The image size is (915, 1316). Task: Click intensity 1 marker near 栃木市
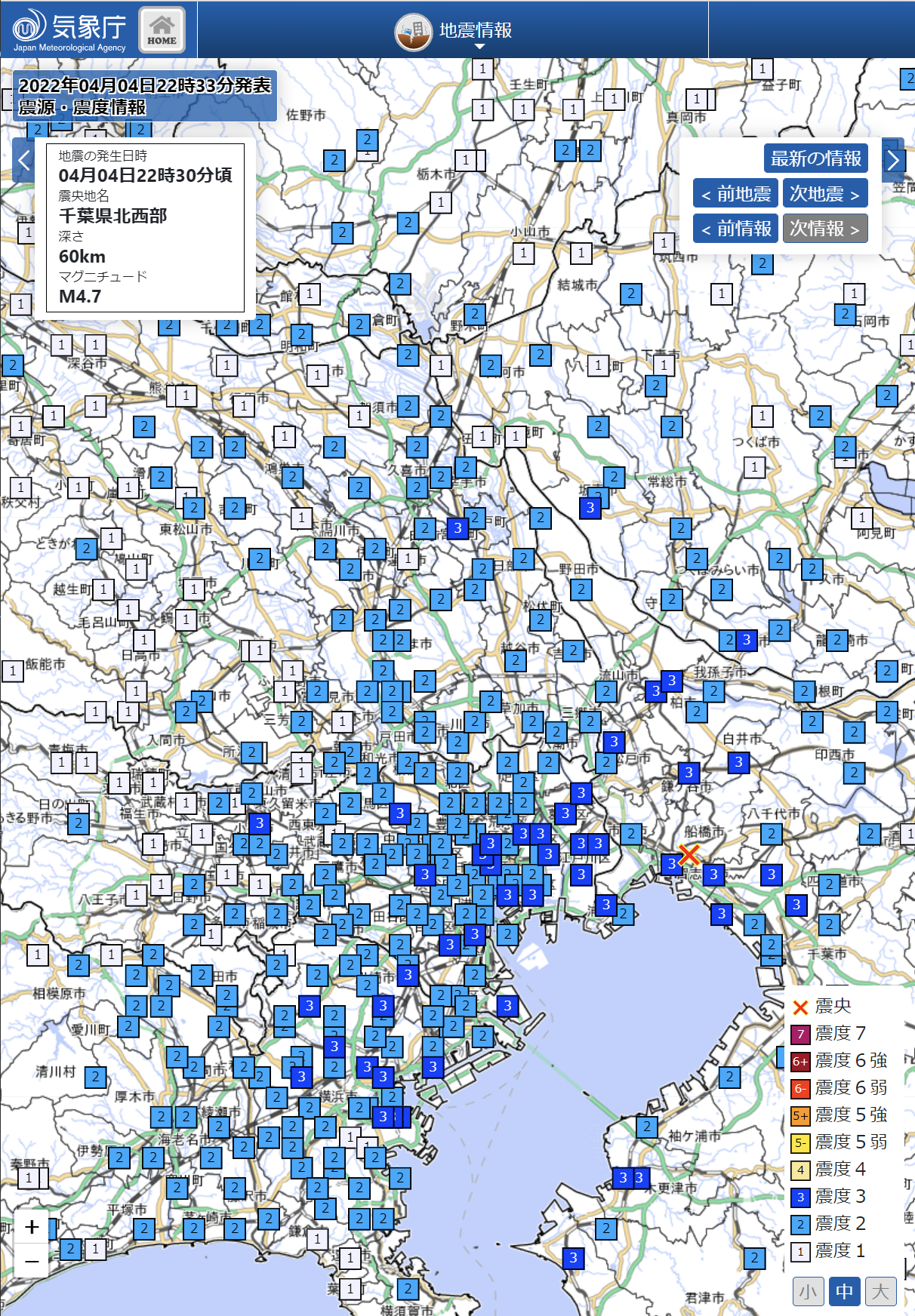click(x=466, y=160)
